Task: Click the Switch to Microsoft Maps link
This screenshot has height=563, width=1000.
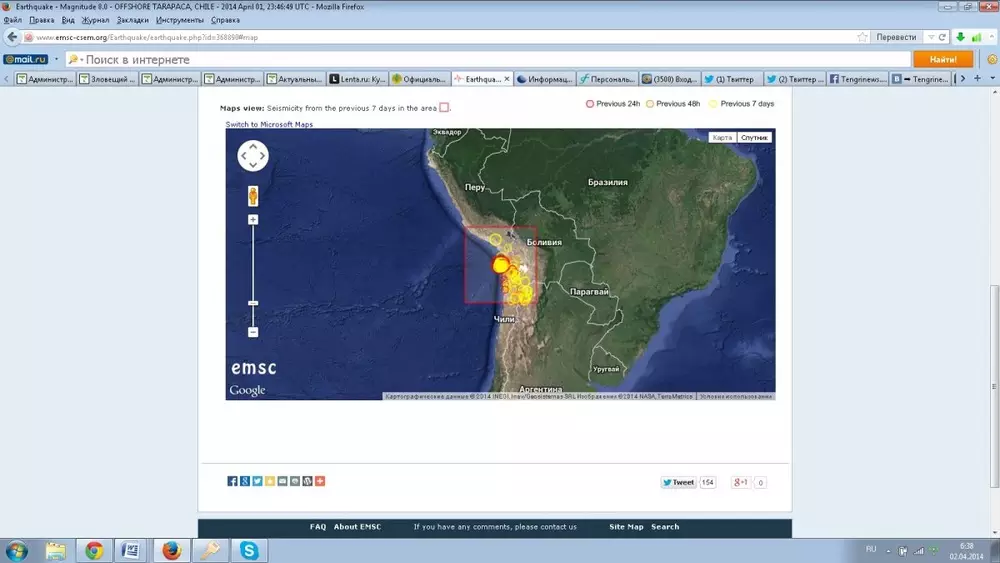Action: click(x=269, y=125)
